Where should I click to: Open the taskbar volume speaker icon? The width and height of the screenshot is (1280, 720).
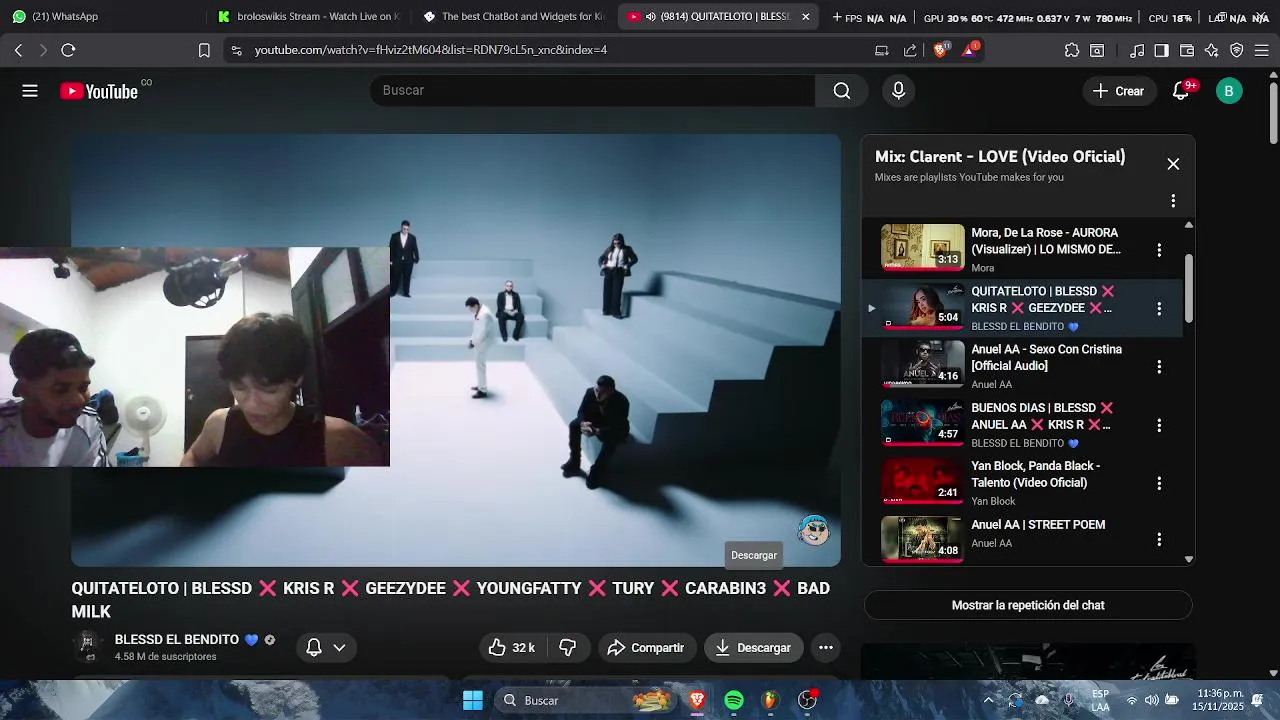(x=1152, y=700)
